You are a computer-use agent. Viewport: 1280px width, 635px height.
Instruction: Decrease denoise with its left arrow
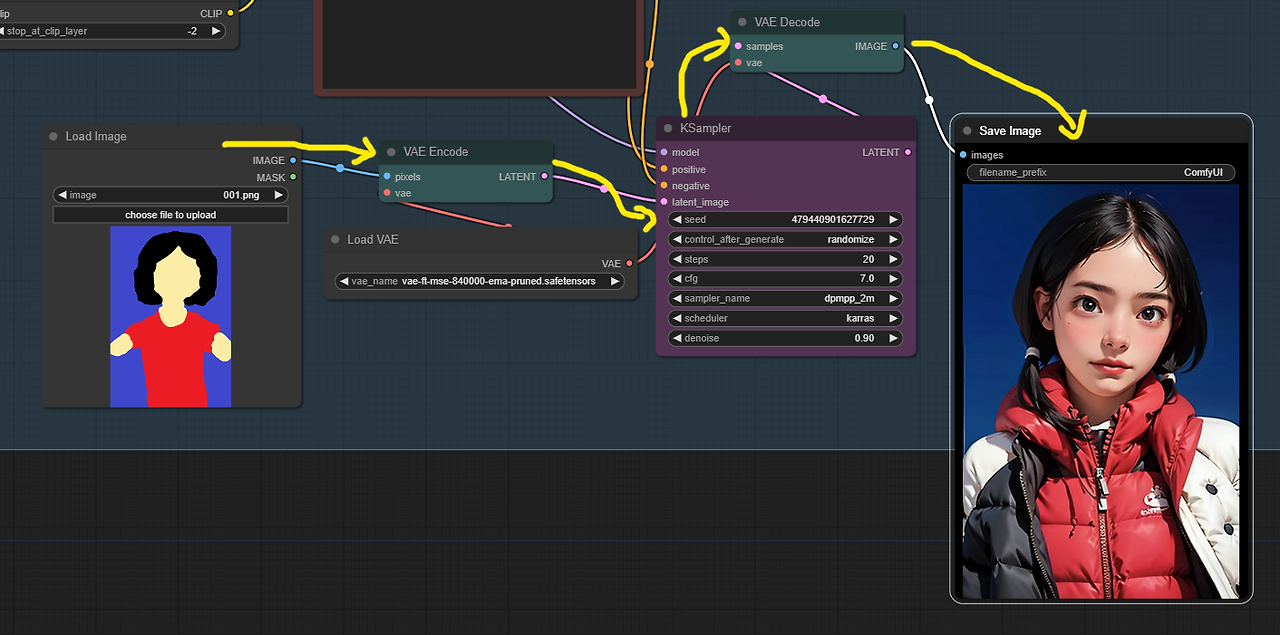tap(677, 338)
